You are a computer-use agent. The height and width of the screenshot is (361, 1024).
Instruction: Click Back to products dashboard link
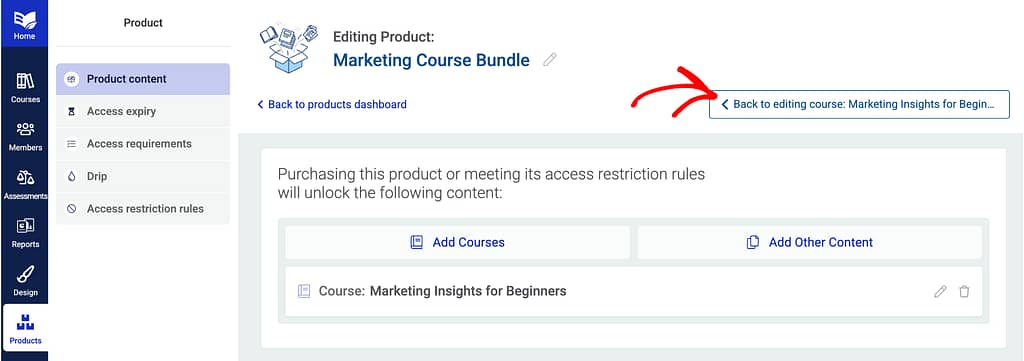332,104
